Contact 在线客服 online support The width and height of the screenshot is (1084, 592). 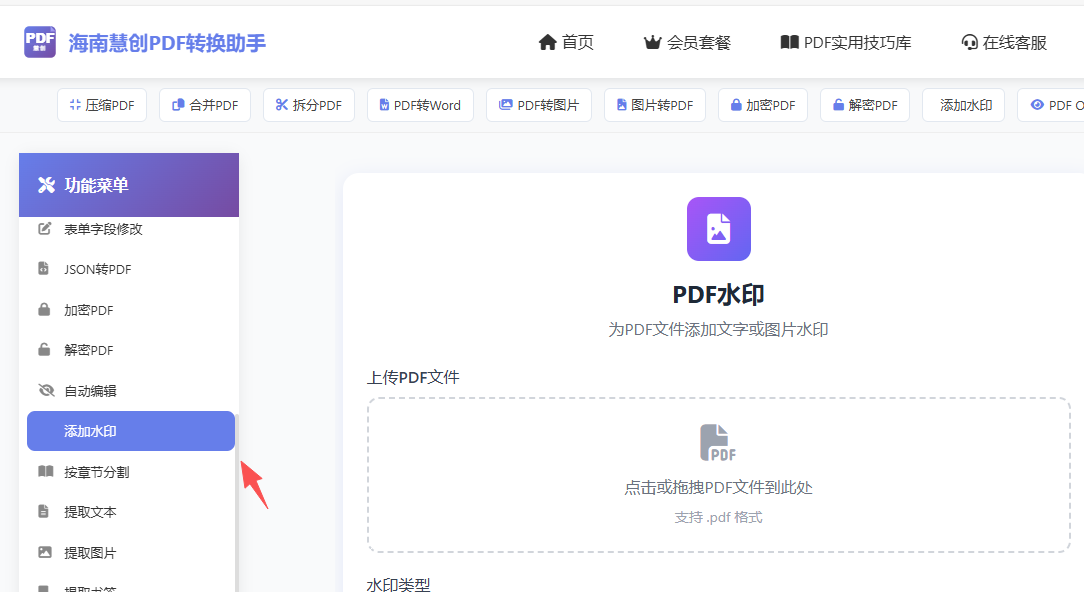pos(1004,43)
